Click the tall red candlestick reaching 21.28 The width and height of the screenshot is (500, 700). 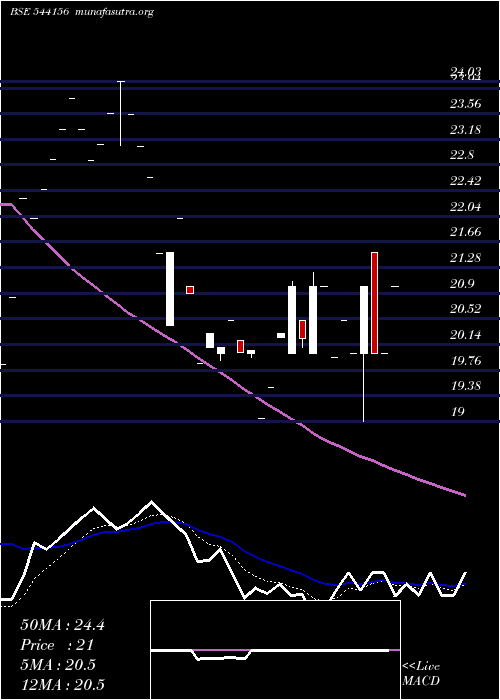(x=375, y=303)
